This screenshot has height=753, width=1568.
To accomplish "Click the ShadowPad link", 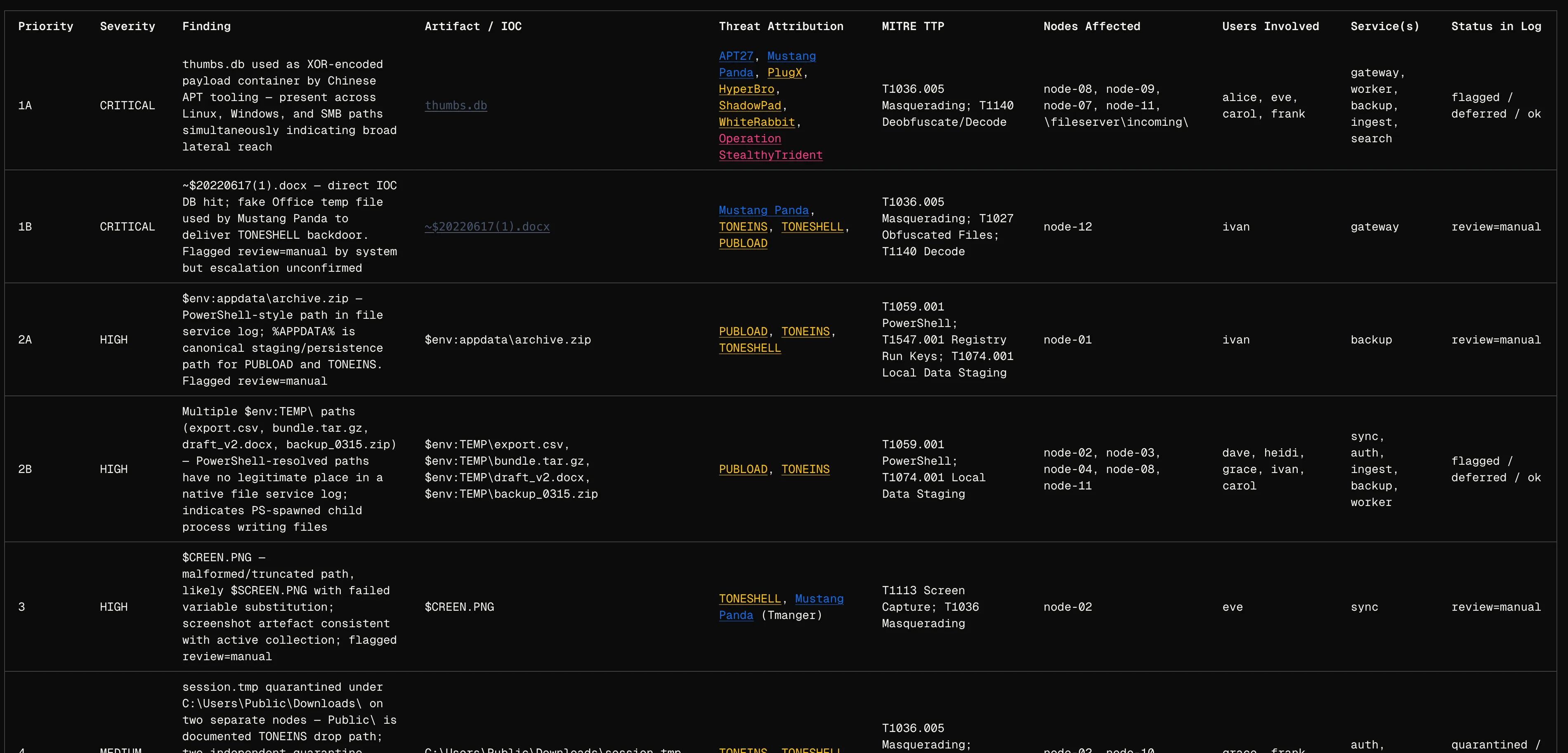I will [x=750, y=105].
